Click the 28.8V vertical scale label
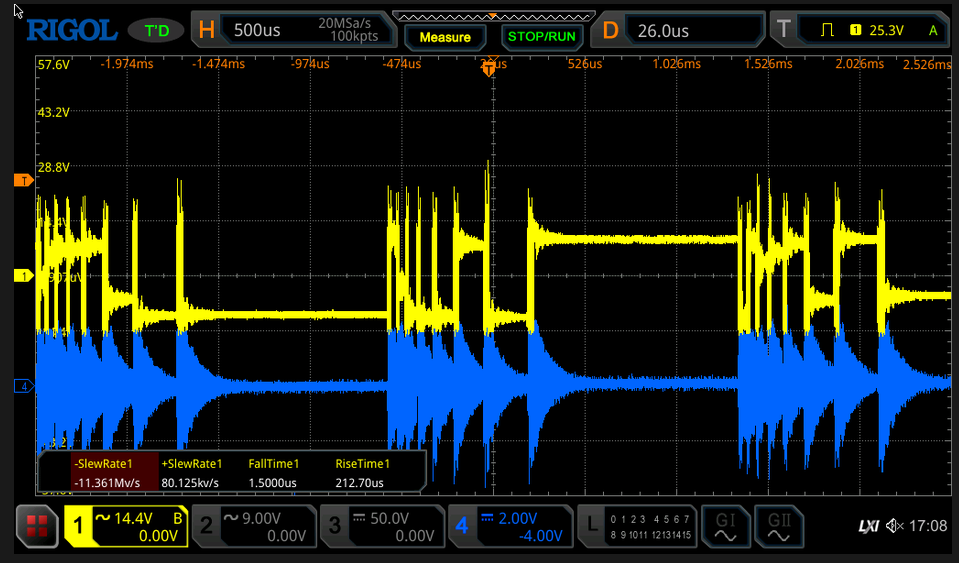959x563 pixels. tap(54, 167)
